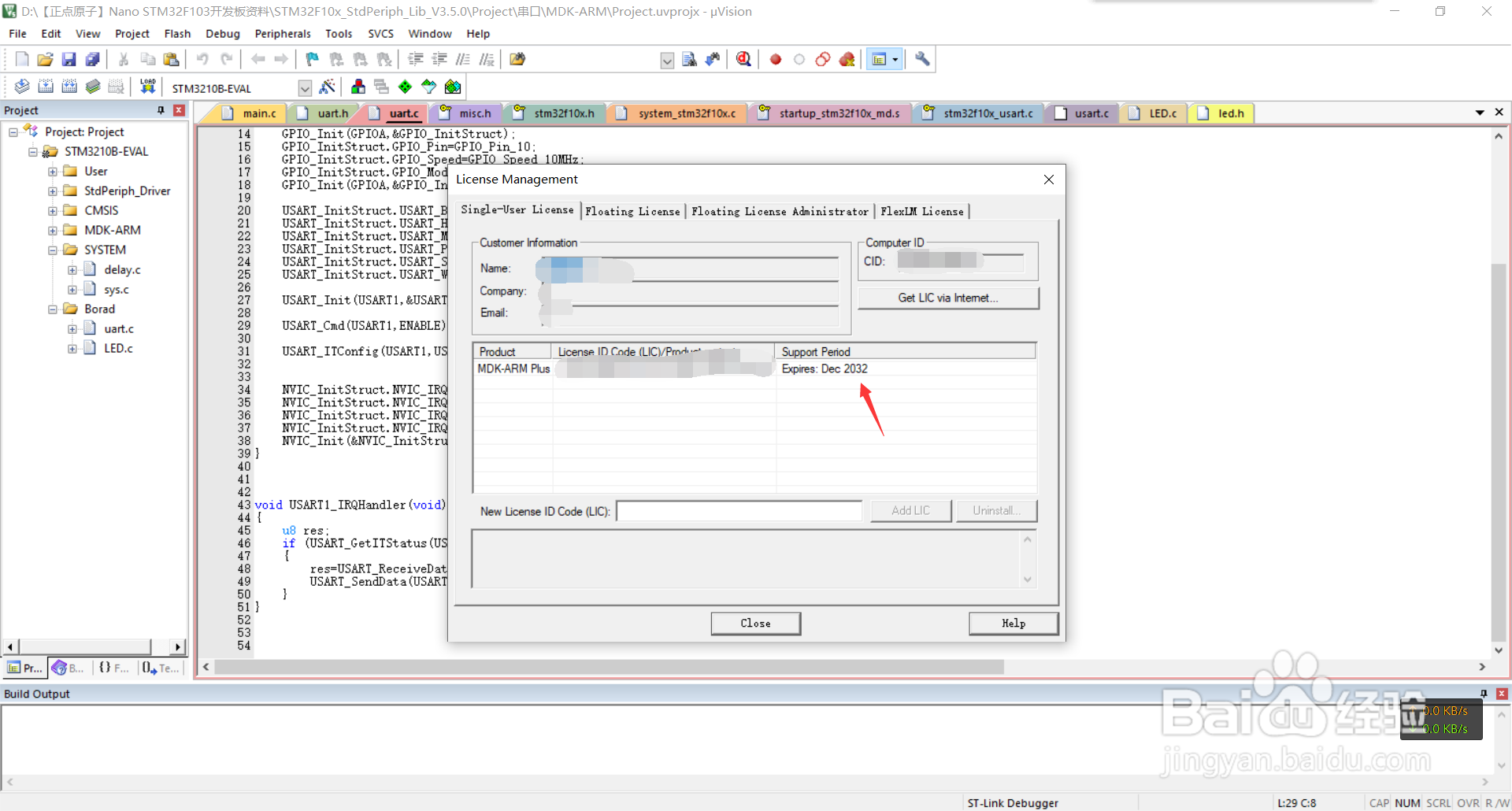Insert bookmark flag icon
1512x811 pixels.
[x=313, y=59]
